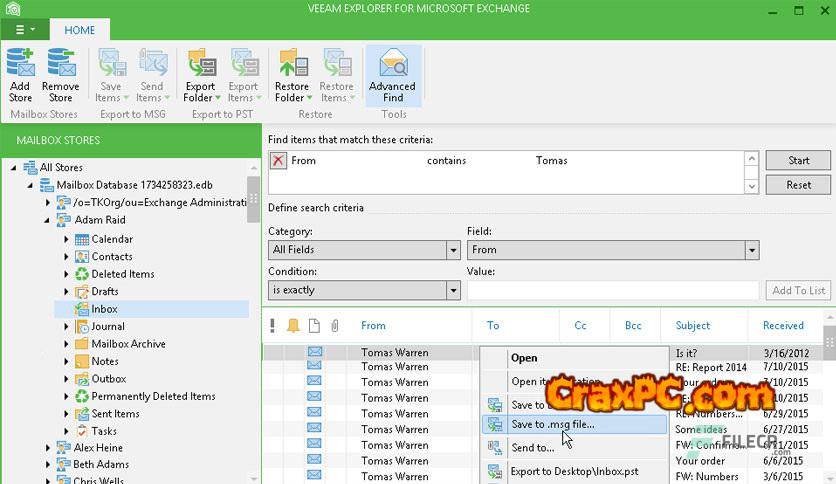Select the Inbox folder in the tree
The image size is (836, 484).
(x=151, y=309)
